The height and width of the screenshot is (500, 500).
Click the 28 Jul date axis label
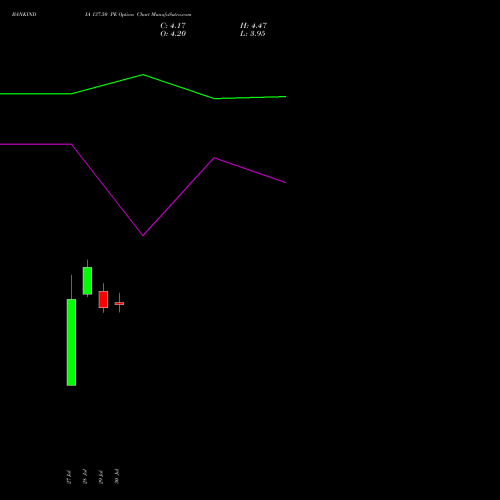(85, 477)
